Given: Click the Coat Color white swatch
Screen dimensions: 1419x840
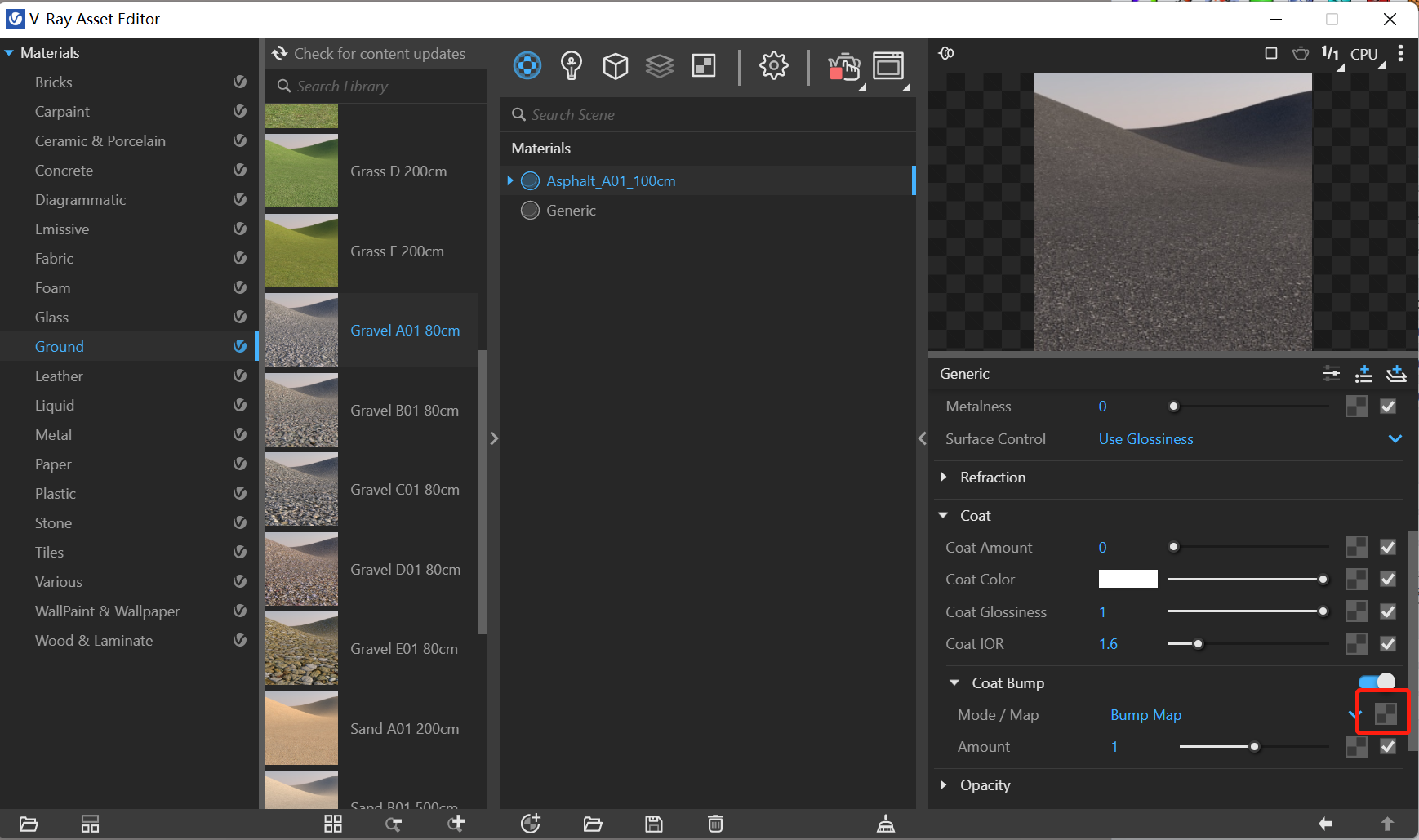Looking at the screenshot, I should point(1128,579).
